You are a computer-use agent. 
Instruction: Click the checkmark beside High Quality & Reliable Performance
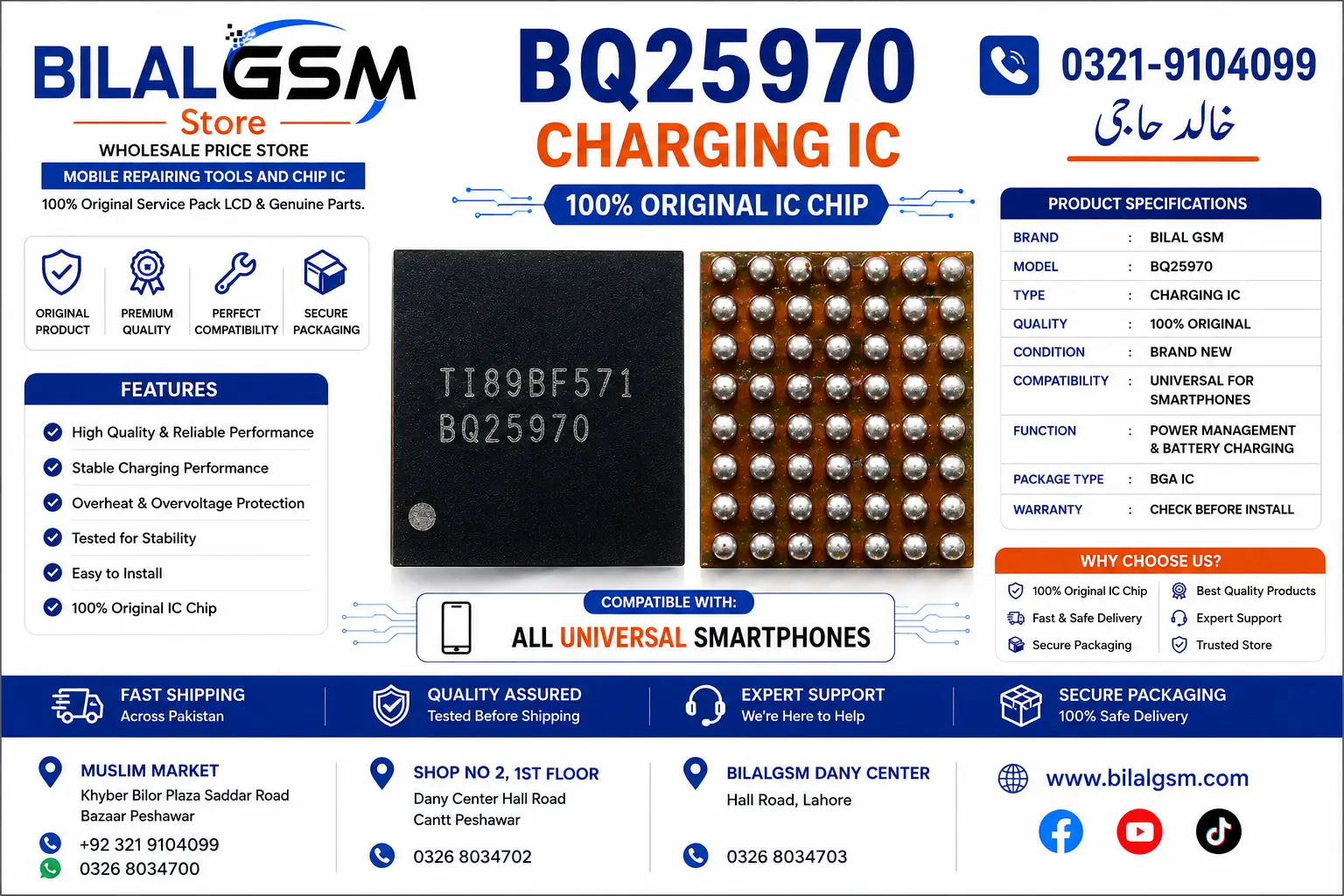(x=52, y=432)
